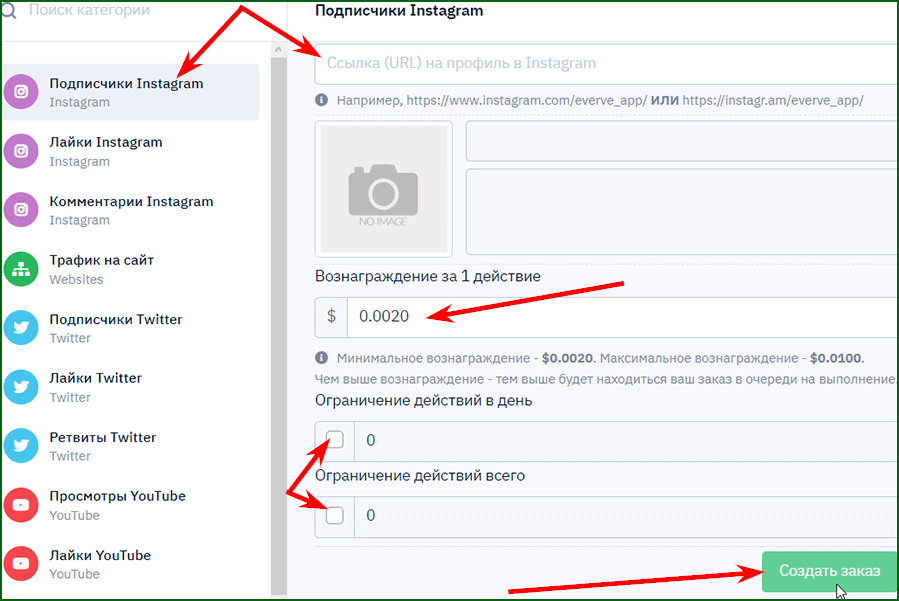The width and height of the screenshot is (899, 601).
Task: Focus the category search field
Action: click(x=89, y=10)
